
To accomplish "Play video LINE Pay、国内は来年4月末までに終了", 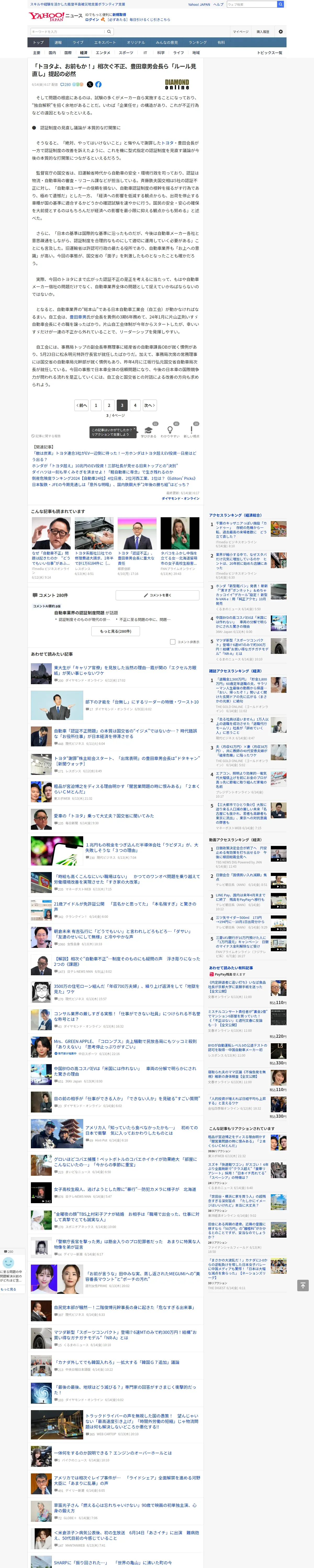I will coord(279,900).
